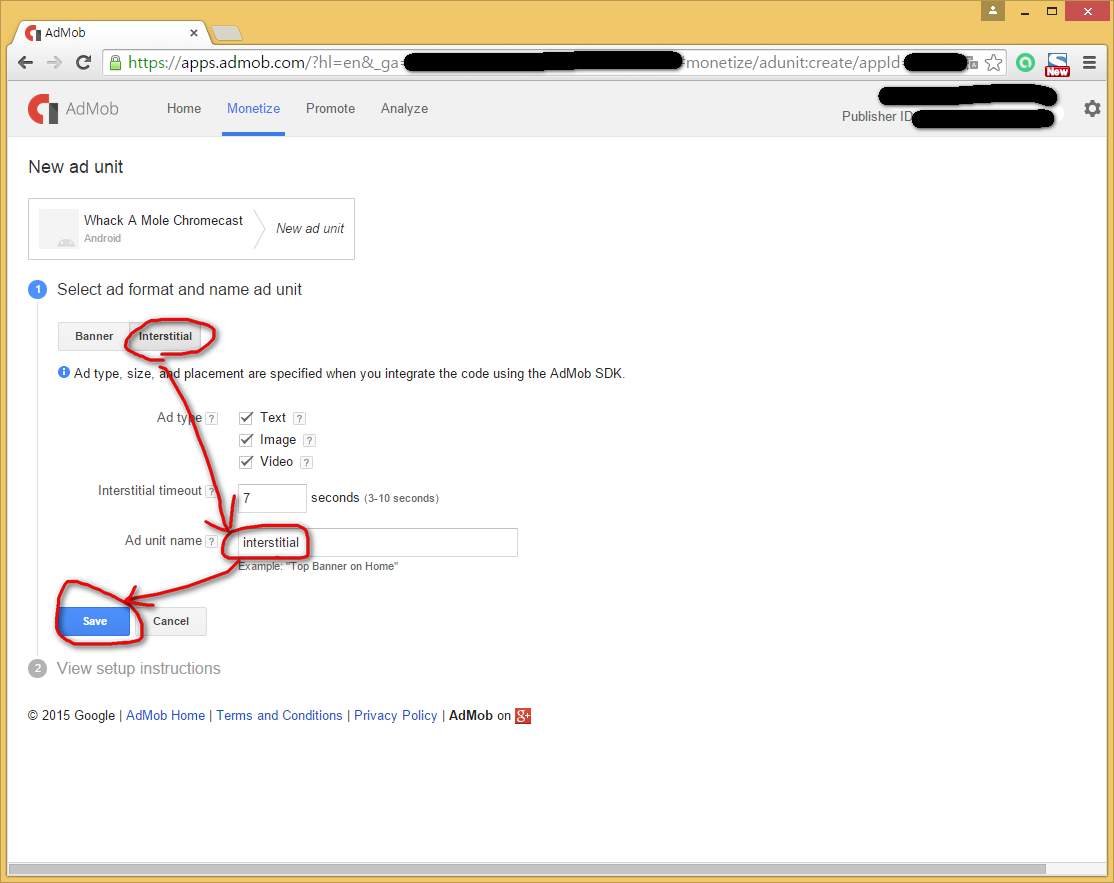1114x883 pixels.
Task: Select the Interstitial ad format
Action: (x=165, y=336)
